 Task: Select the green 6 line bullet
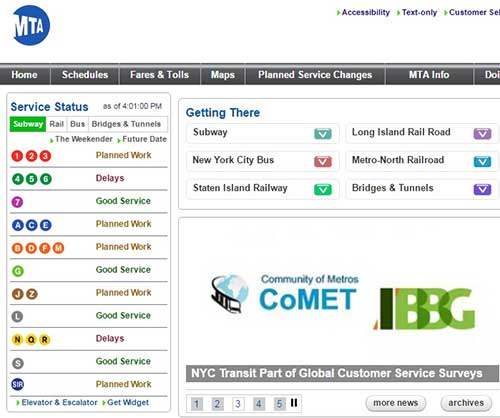pos(46,179)
